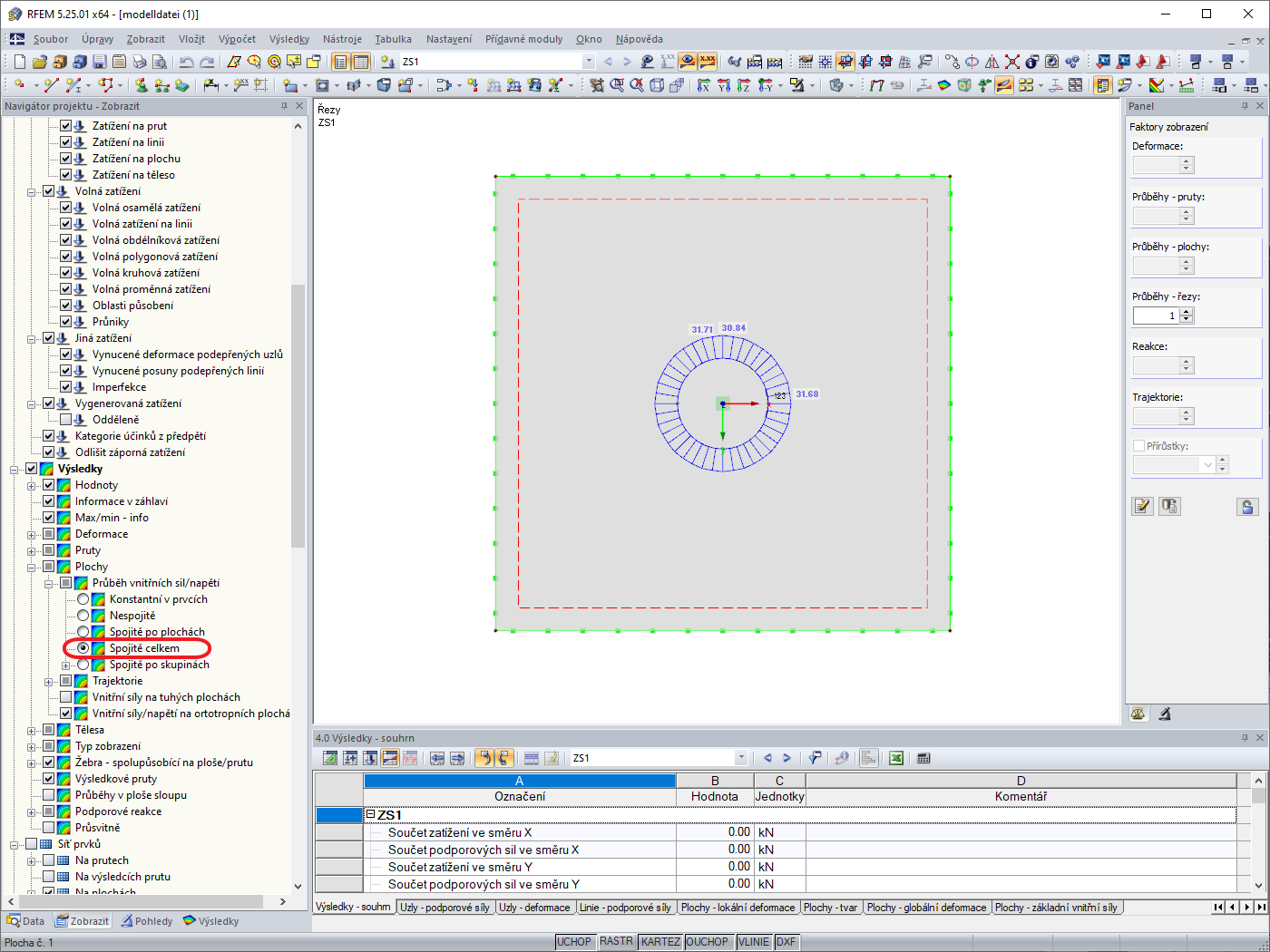Uncheck the Imperfekce checkbox
The height and width of the screenshot is (952, 1270).
[65, 387]
